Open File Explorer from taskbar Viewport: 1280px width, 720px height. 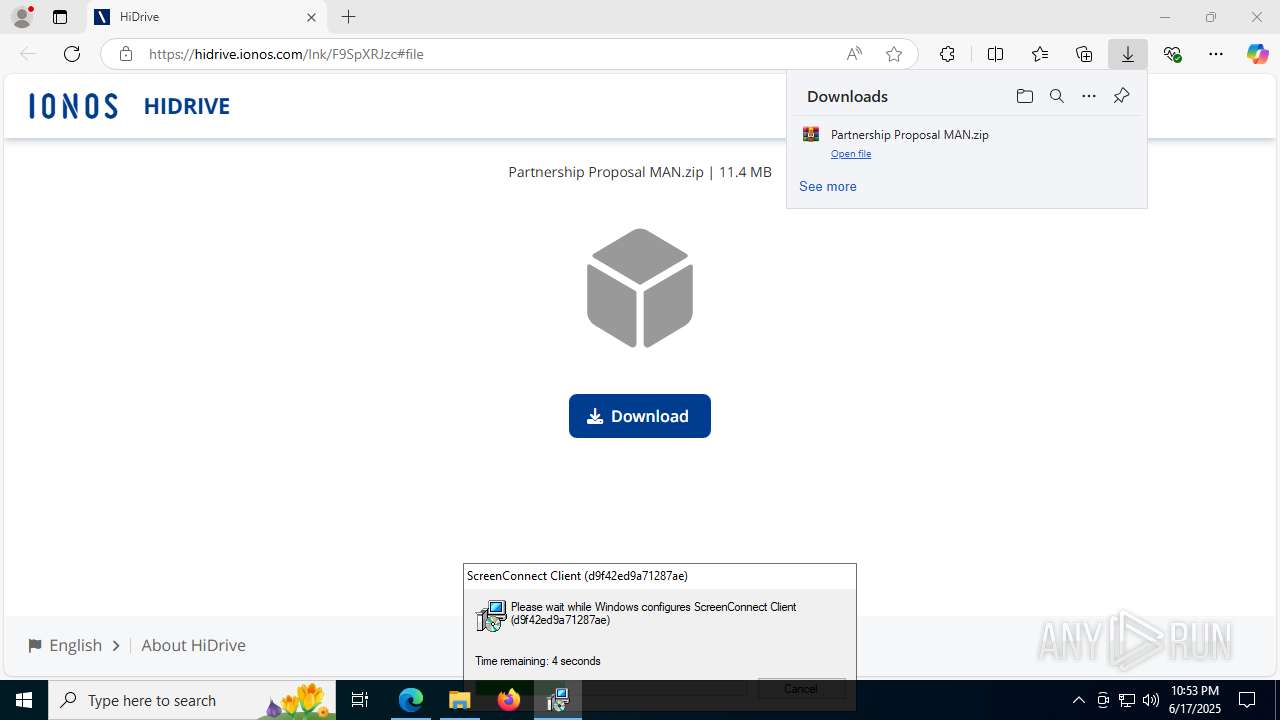pos(460,700)
